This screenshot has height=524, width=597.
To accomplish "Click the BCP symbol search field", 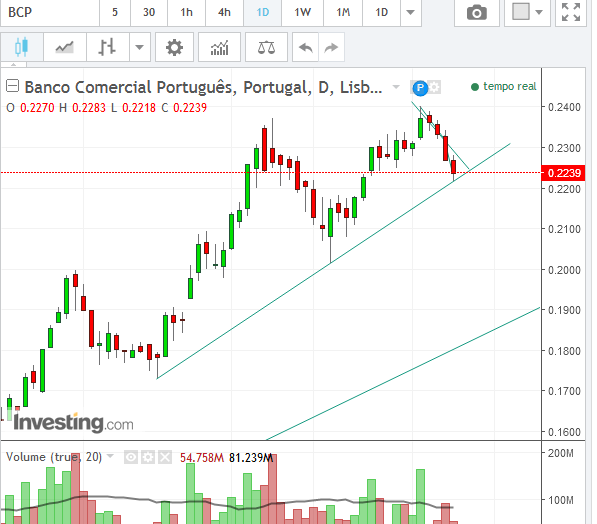I will (x=49, y=13).
